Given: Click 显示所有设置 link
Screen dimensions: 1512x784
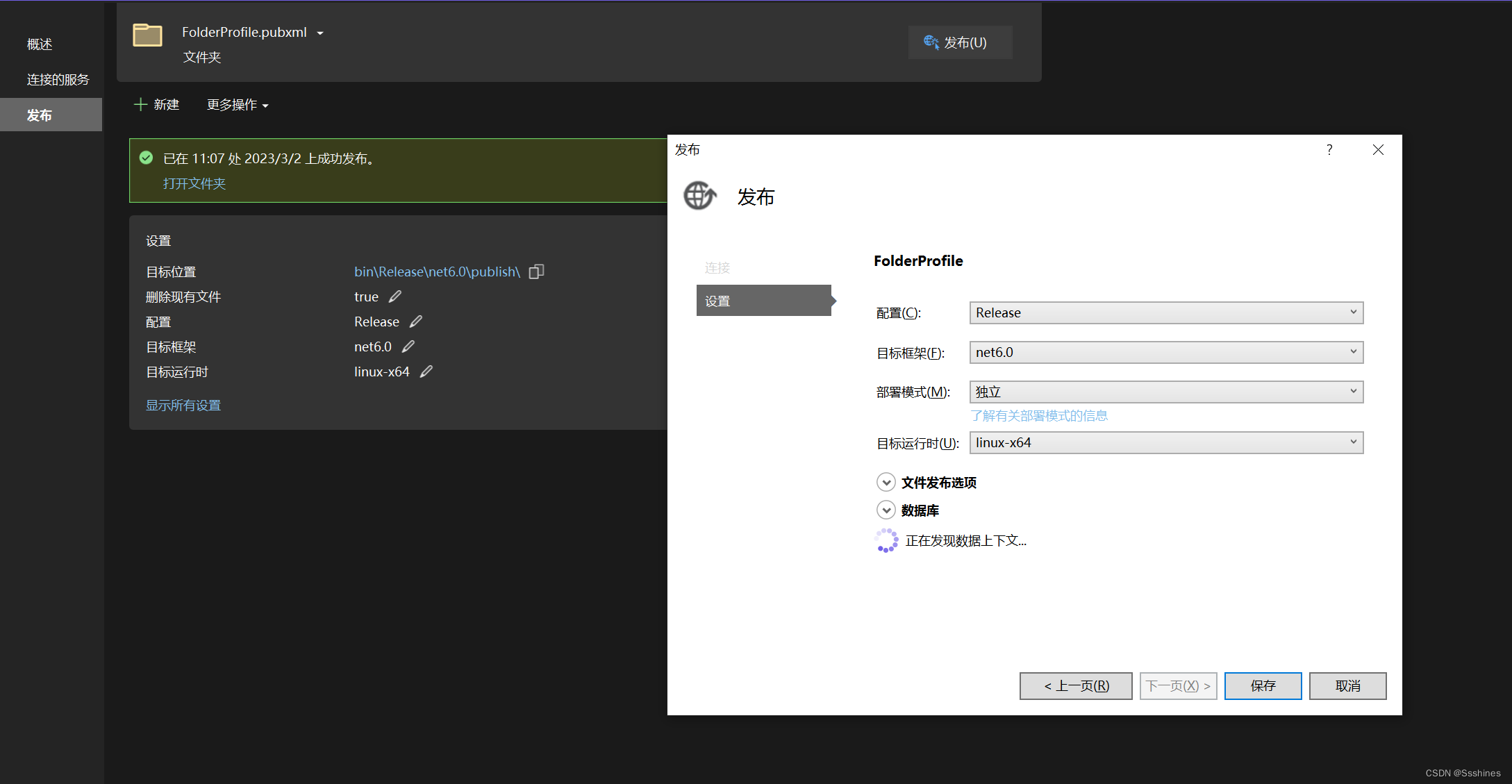Looking at the screenshot, I should pos(184,405).
